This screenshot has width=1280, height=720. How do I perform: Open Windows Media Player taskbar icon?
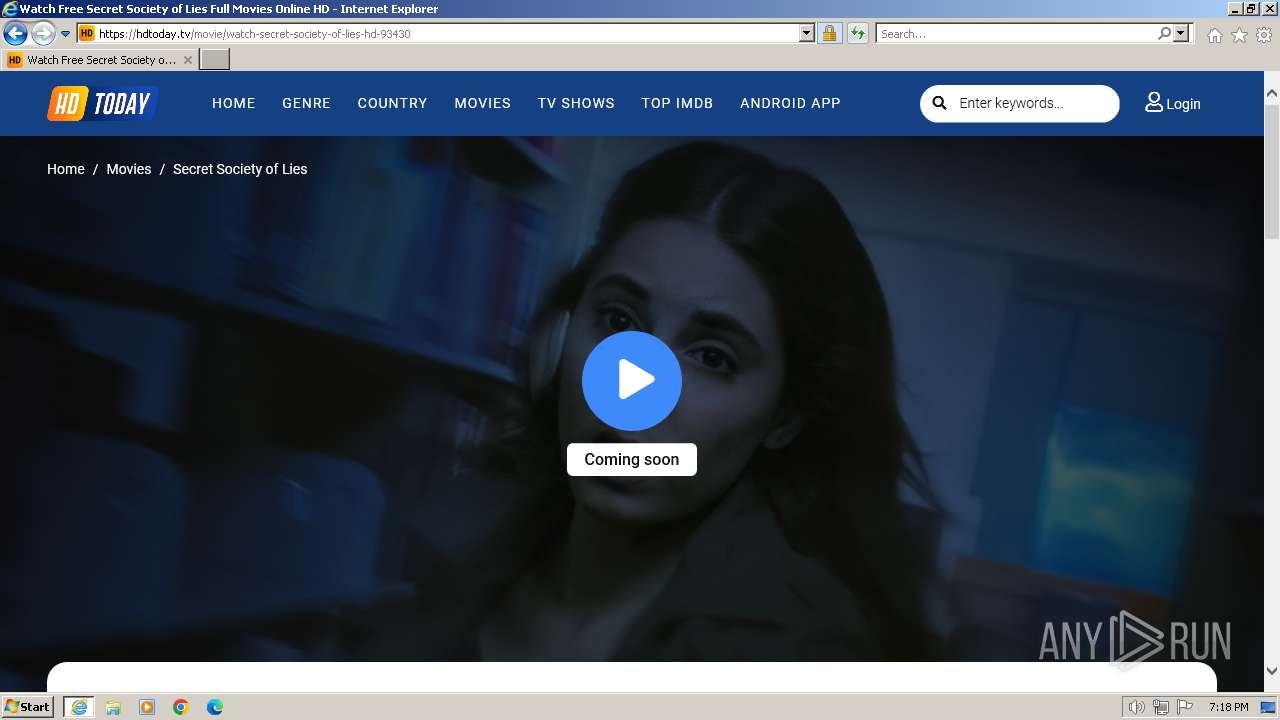147,707
